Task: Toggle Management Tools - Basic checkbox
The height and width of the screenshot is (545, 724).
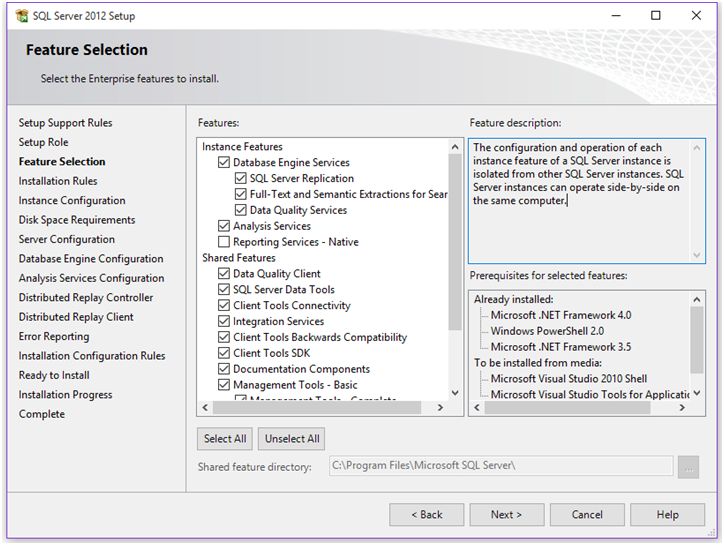Action: pyautogui.click(x=224, y=385)
